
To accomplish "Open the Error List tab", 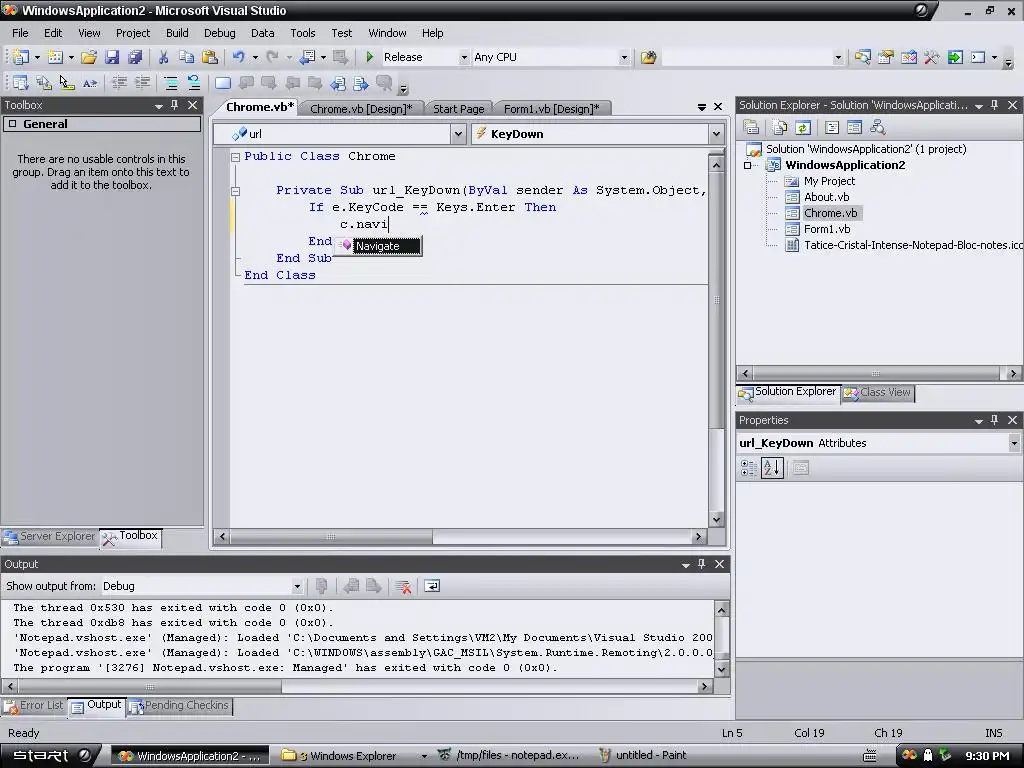I will click(x=34, y=705).
